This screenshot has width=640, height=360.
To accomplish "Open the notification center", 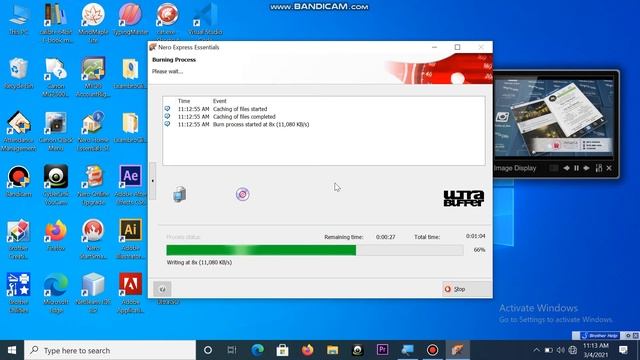I will click(623, 350).
